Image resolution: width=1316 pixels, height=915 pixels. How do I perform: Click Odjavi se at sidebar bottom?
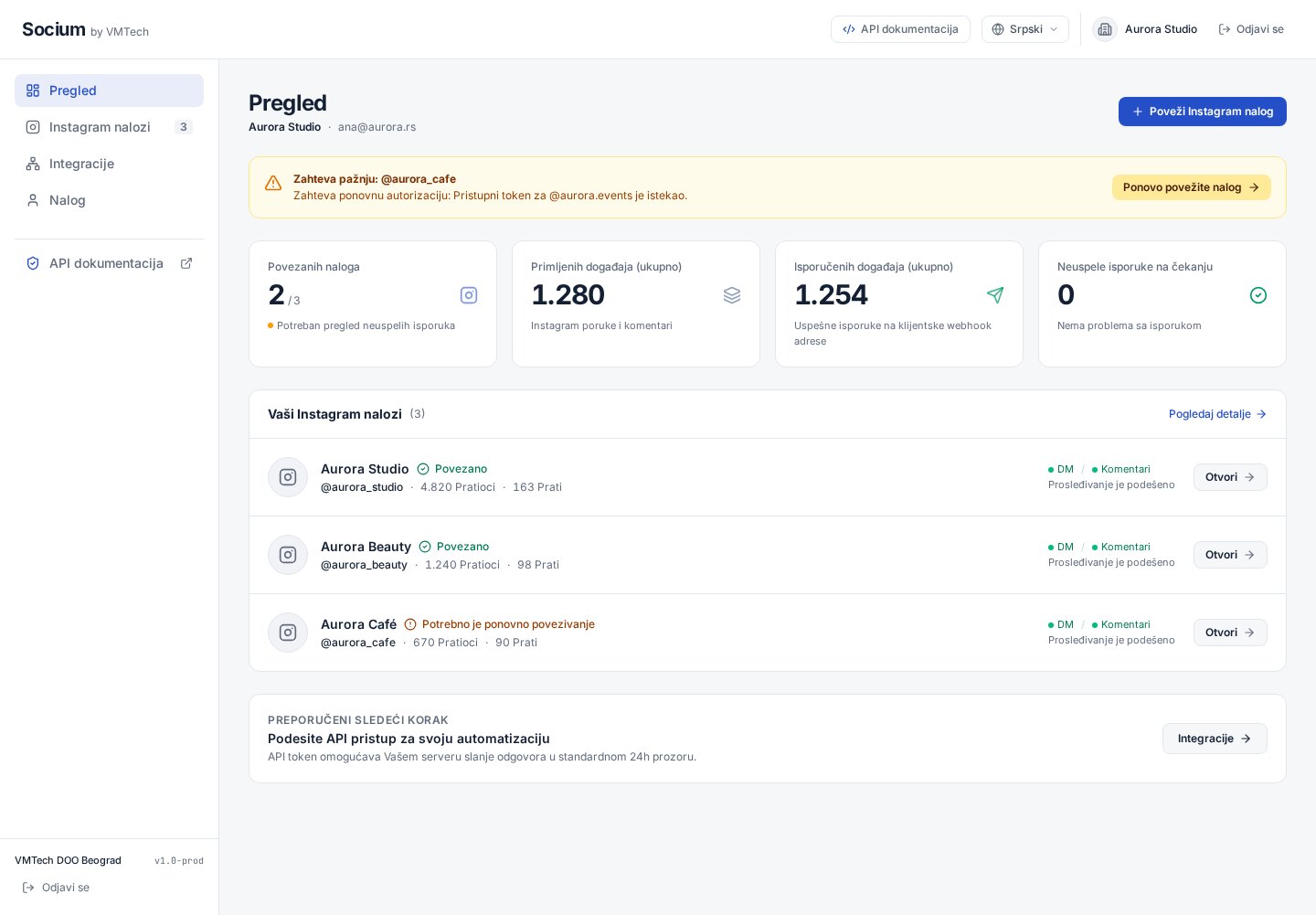(56, 888)
